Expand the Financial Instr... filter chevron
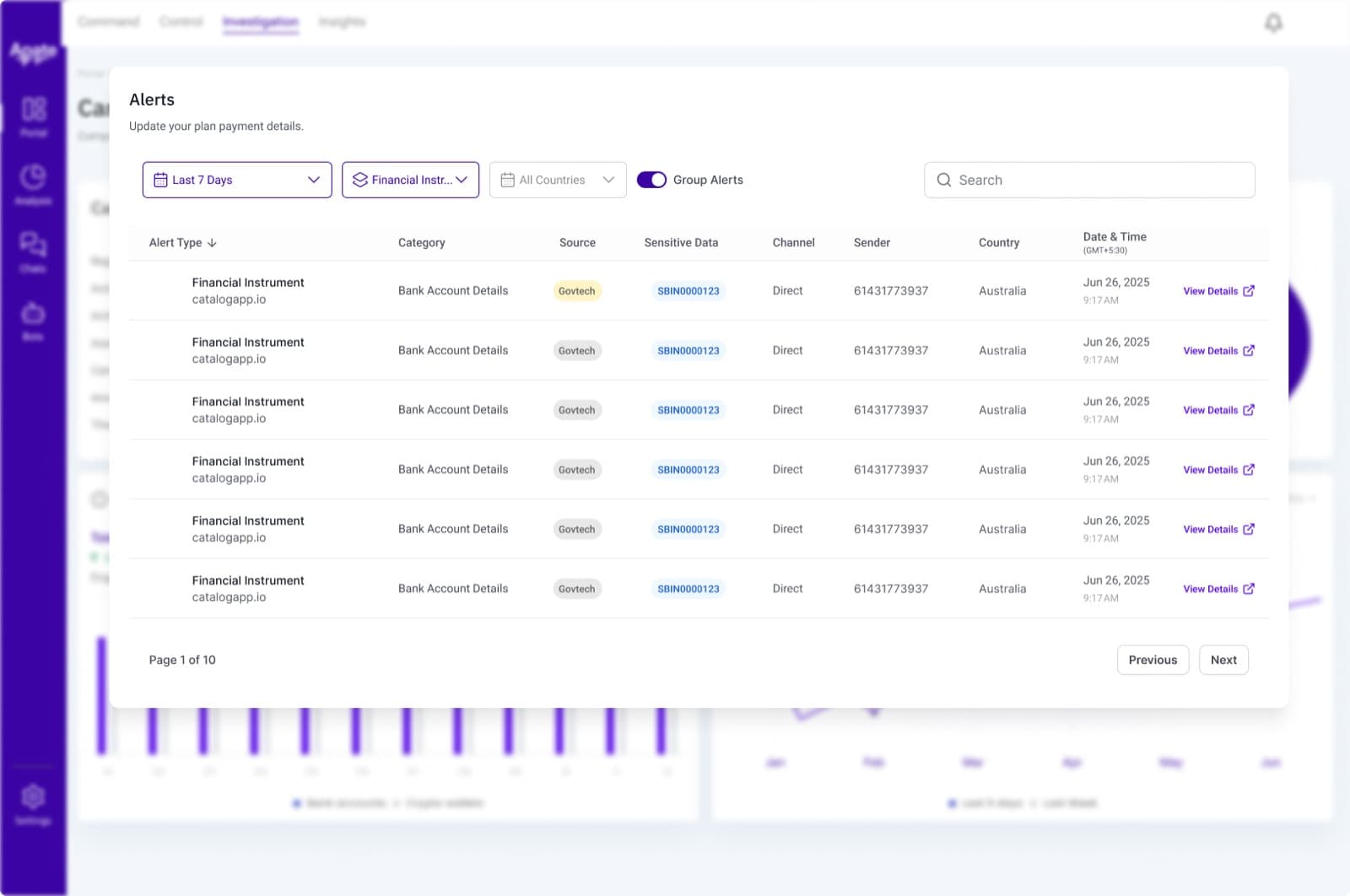 (462, 180)
